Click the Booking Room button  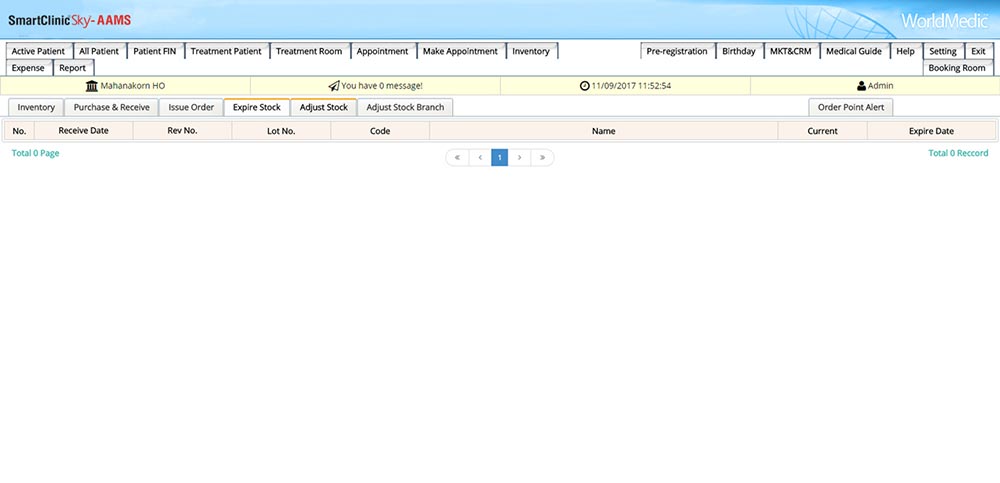coord(957,68)
